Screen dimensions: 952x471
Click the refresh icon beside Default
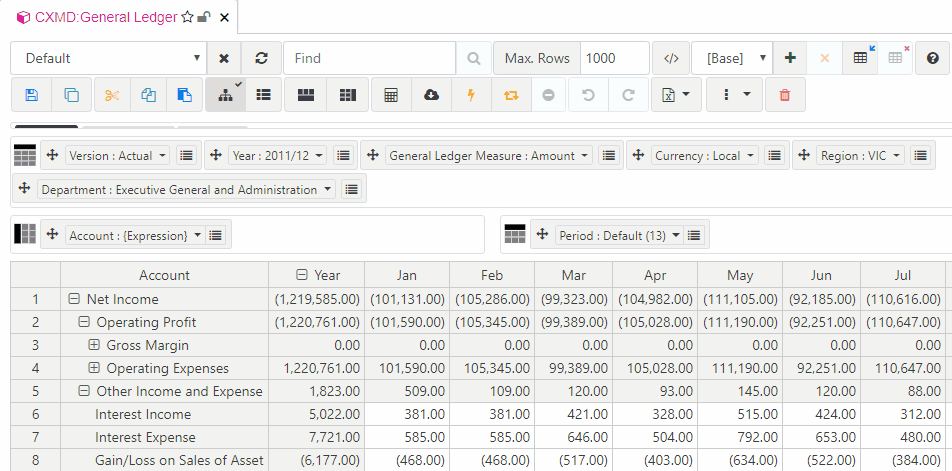click(261, 58)
